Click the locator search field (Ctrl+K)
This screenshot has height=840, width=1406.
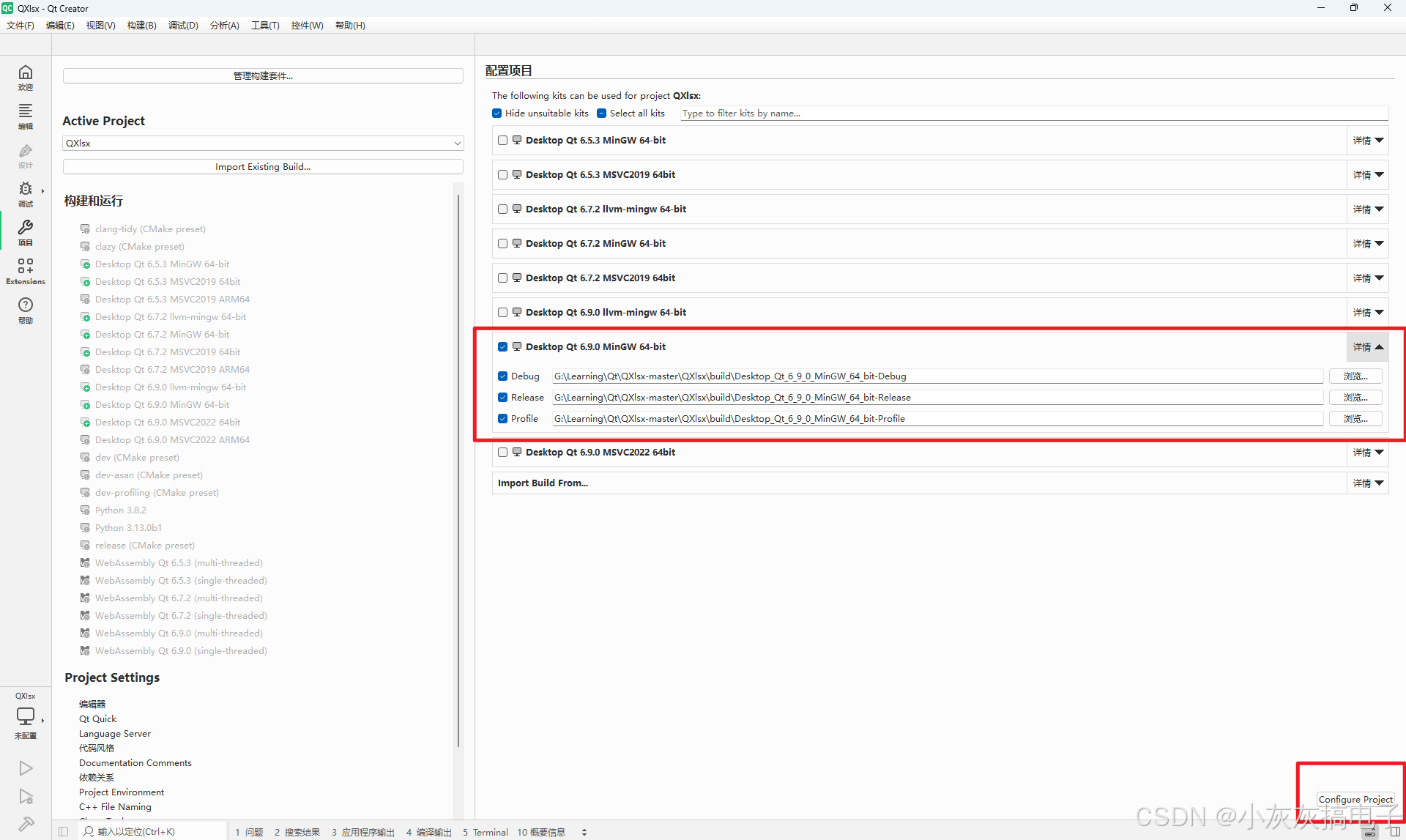click(x=152, y=832)
